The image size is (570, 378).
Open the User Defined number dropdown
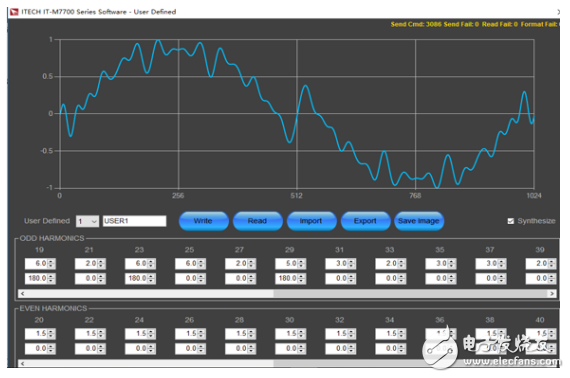tap(87, 221)
